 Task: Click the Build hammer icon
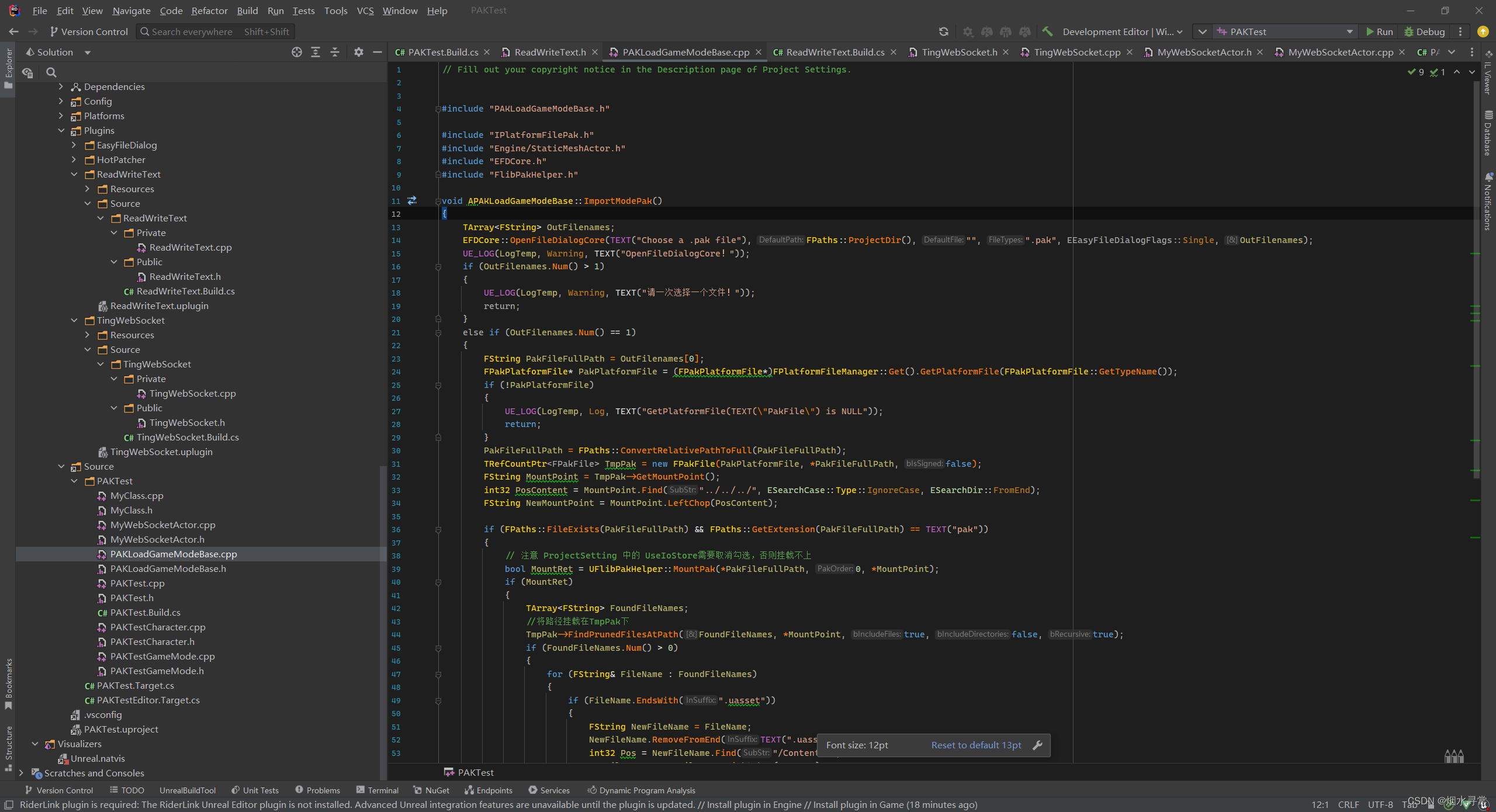(x=1047, y=32)
